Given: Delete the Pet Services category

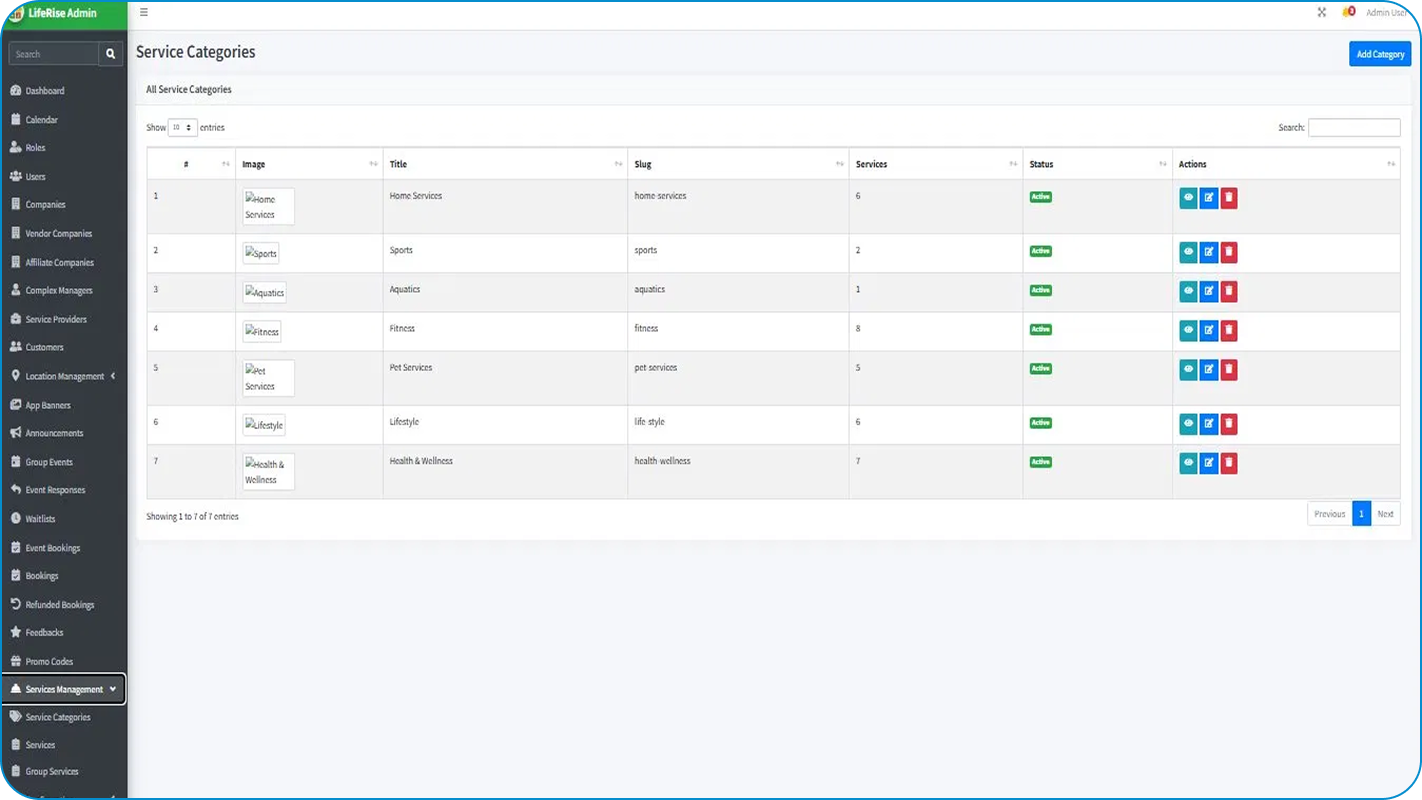Looking at the screenshot, I should coord(1229,369).
